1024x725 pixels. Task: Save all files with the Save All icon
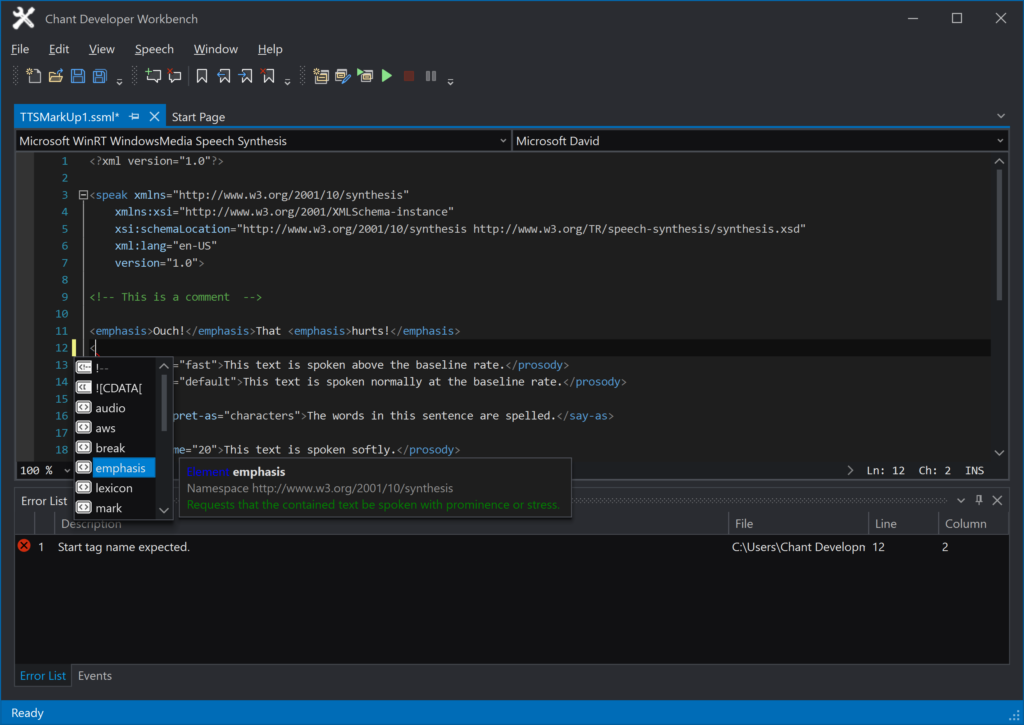(x=99, y=76)
